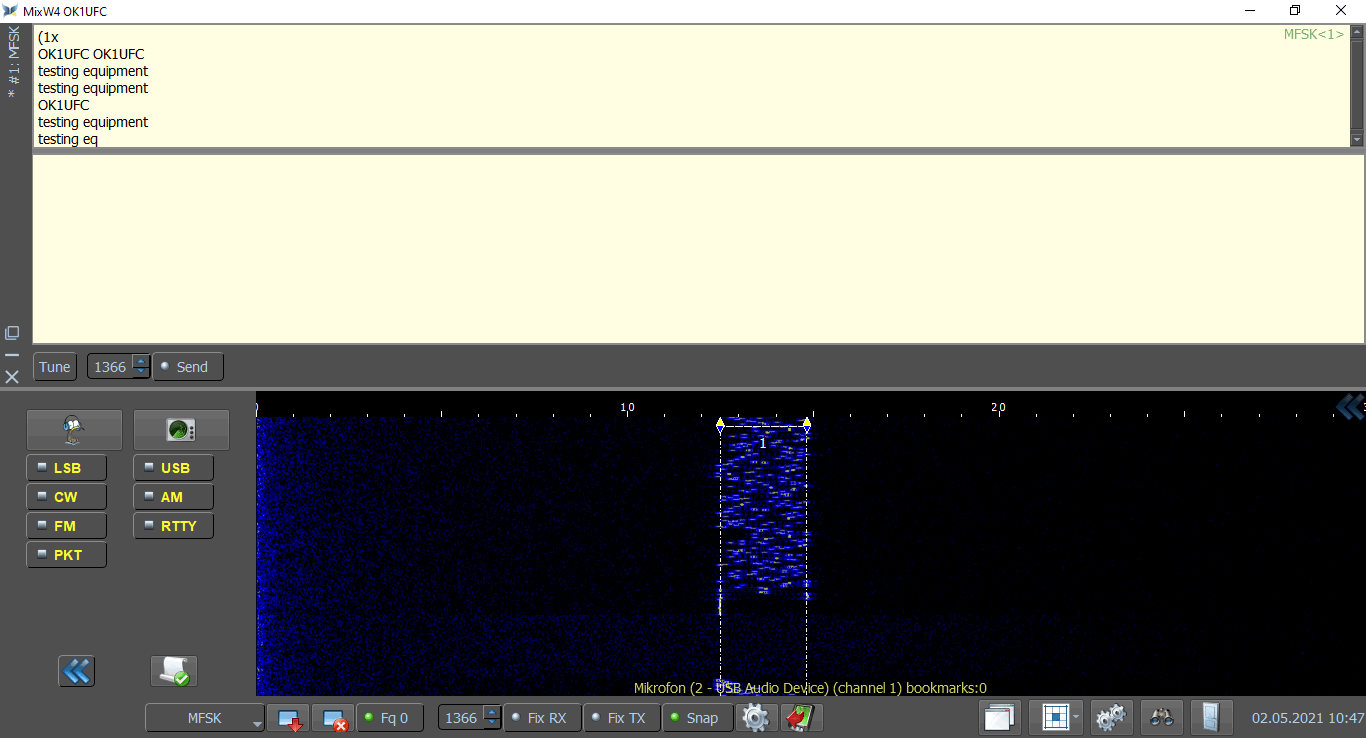This screenshot has width=1366, height=738.
Task: Open the binoculars search icon
Action: click(1161, 718)
